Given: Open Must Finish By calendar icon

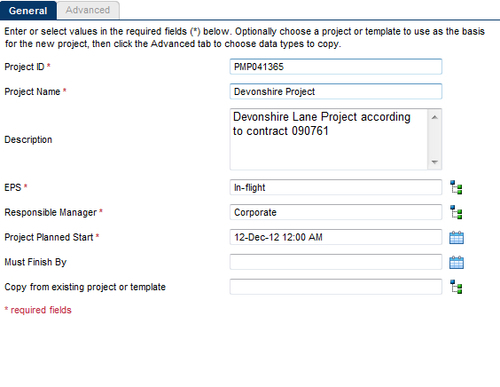Looking at the screenshot, I should pos(456,262).
